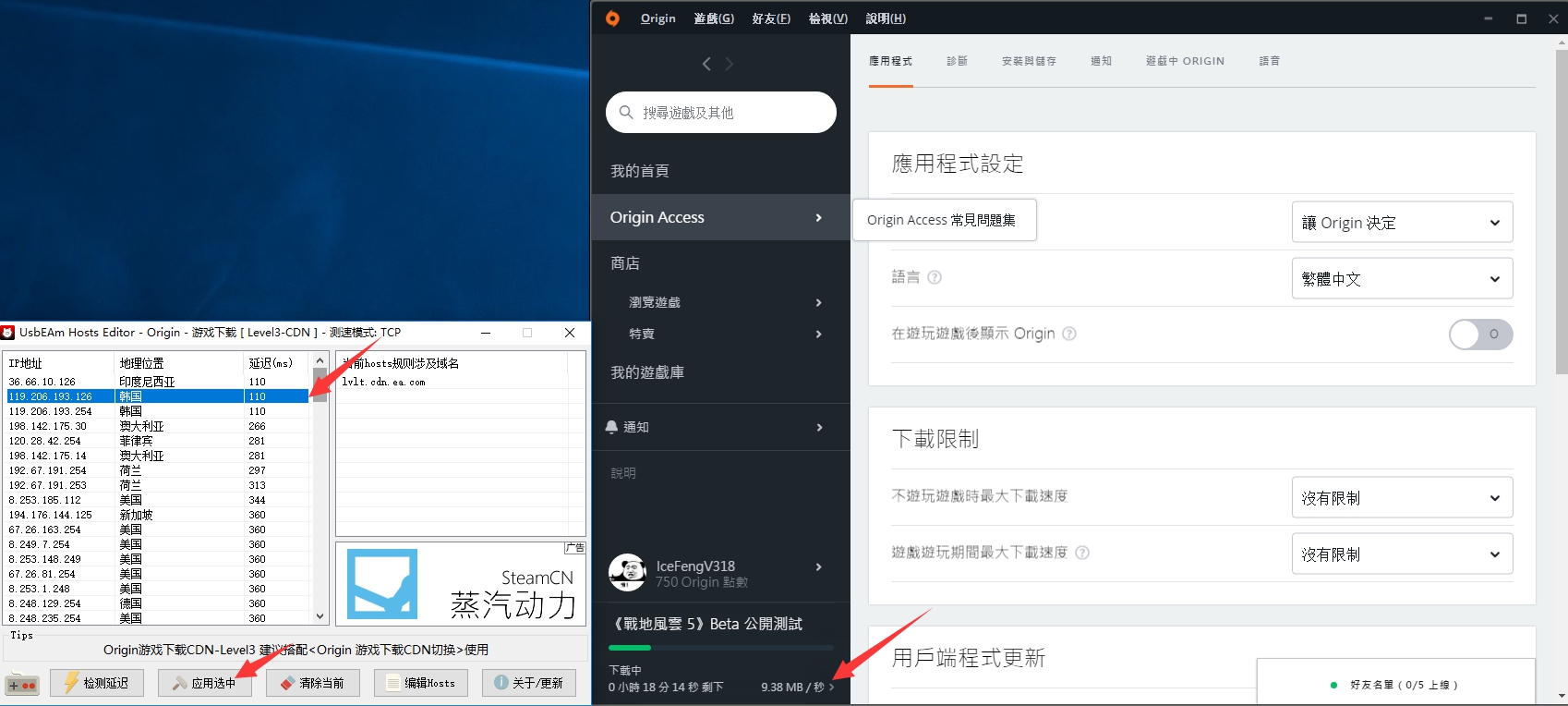The height and width of the screenshot is (706, 1568).
Task: Switch to the 遊戲中 ORIGIN tab
Action: click(1186, 61)
